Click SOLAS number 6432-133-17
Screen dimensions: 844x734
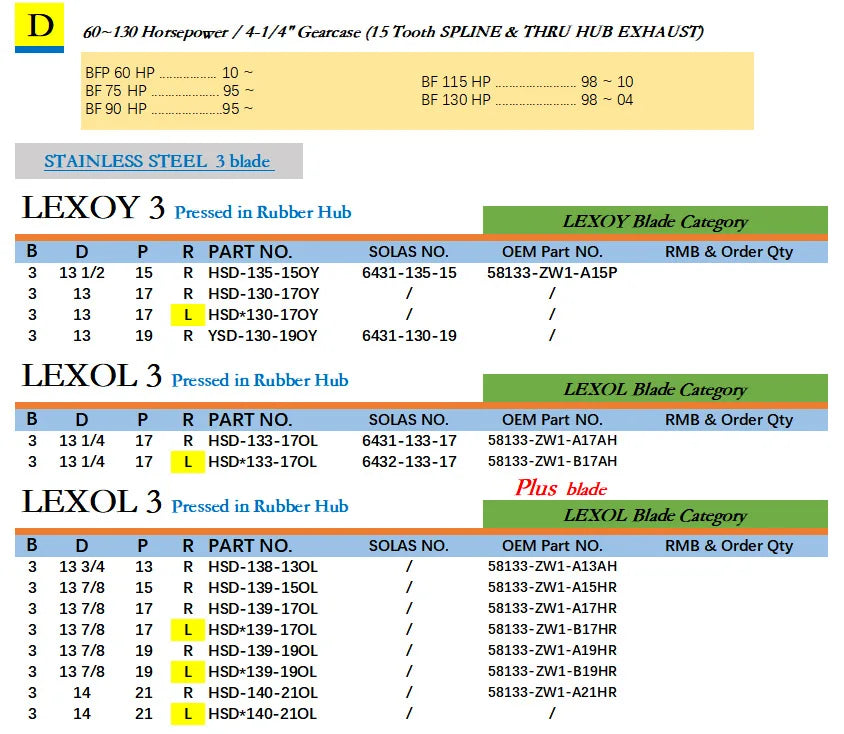click(x=409, y=462)
